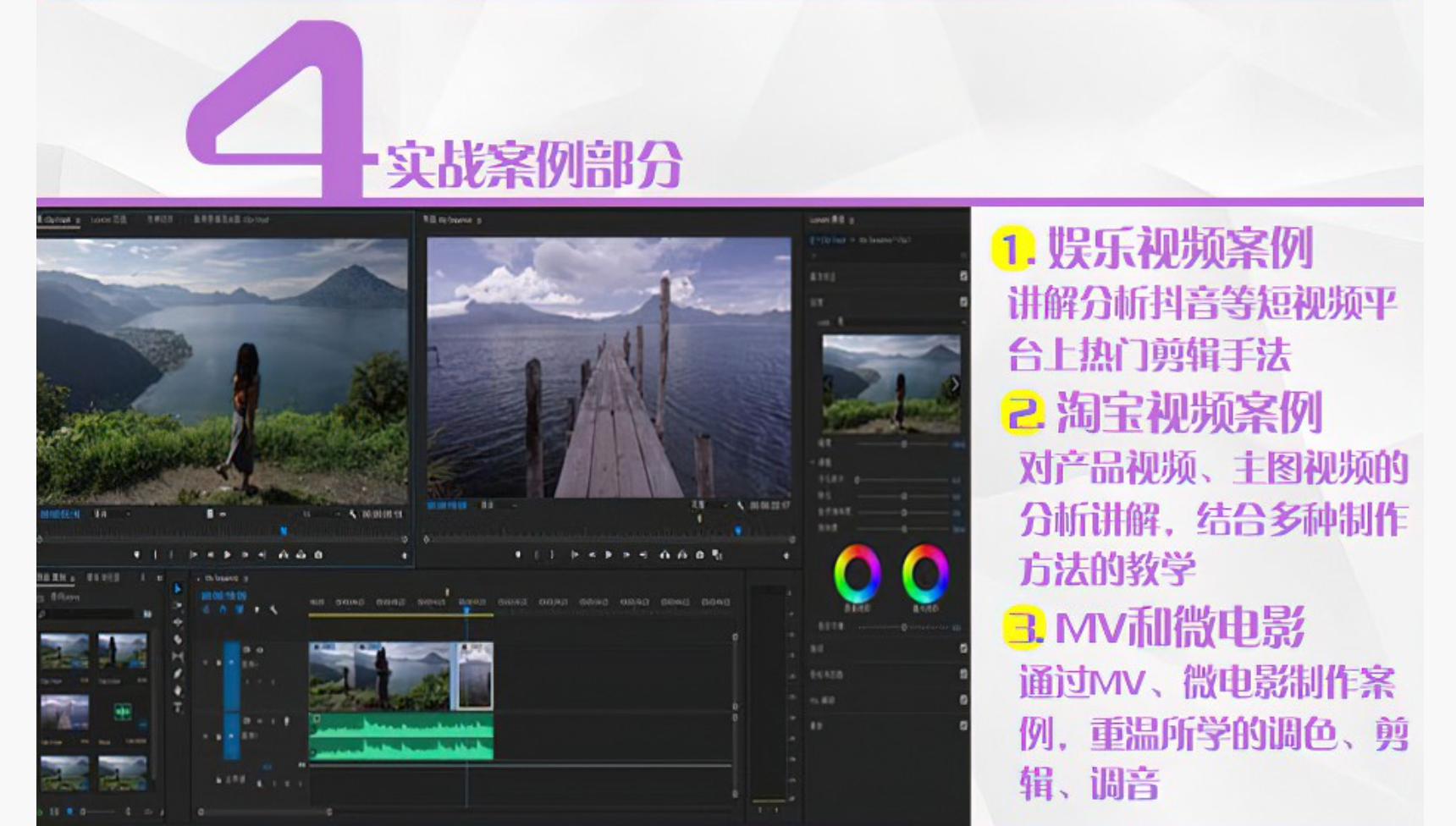Step back one frame in Source monitor
Viewport: 1456px width, 826px height.
(211, 555)
